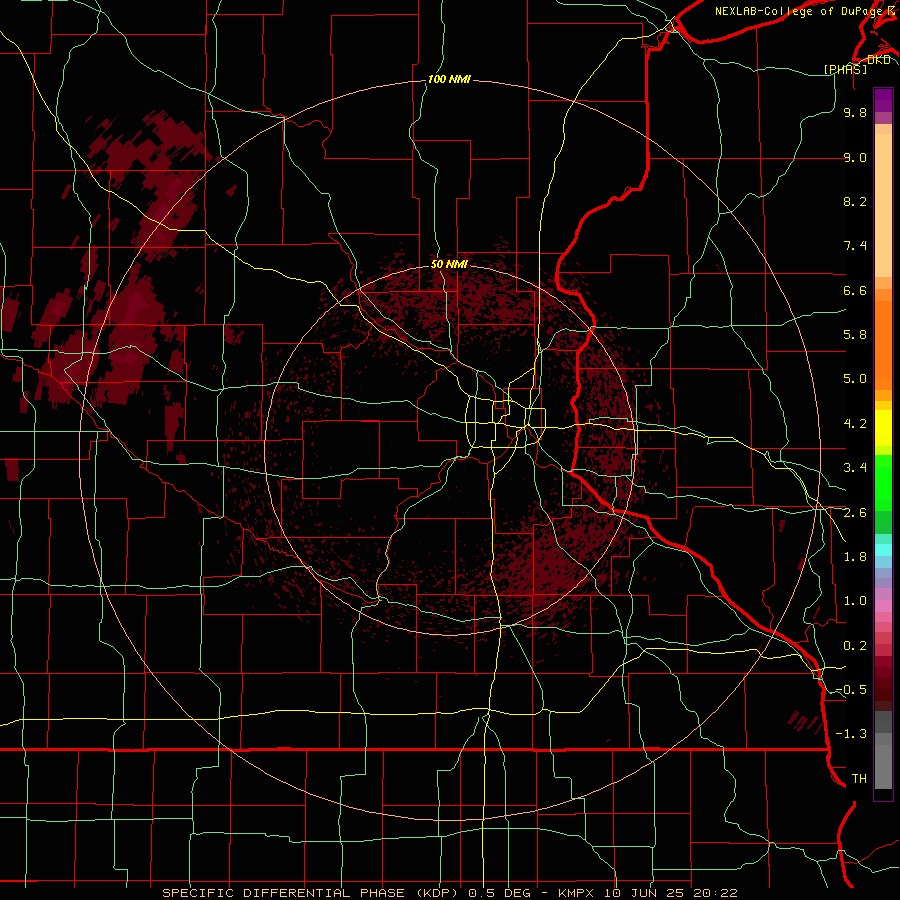
Task: Click the 100 NMI range ring label
Action: (449, 79)
